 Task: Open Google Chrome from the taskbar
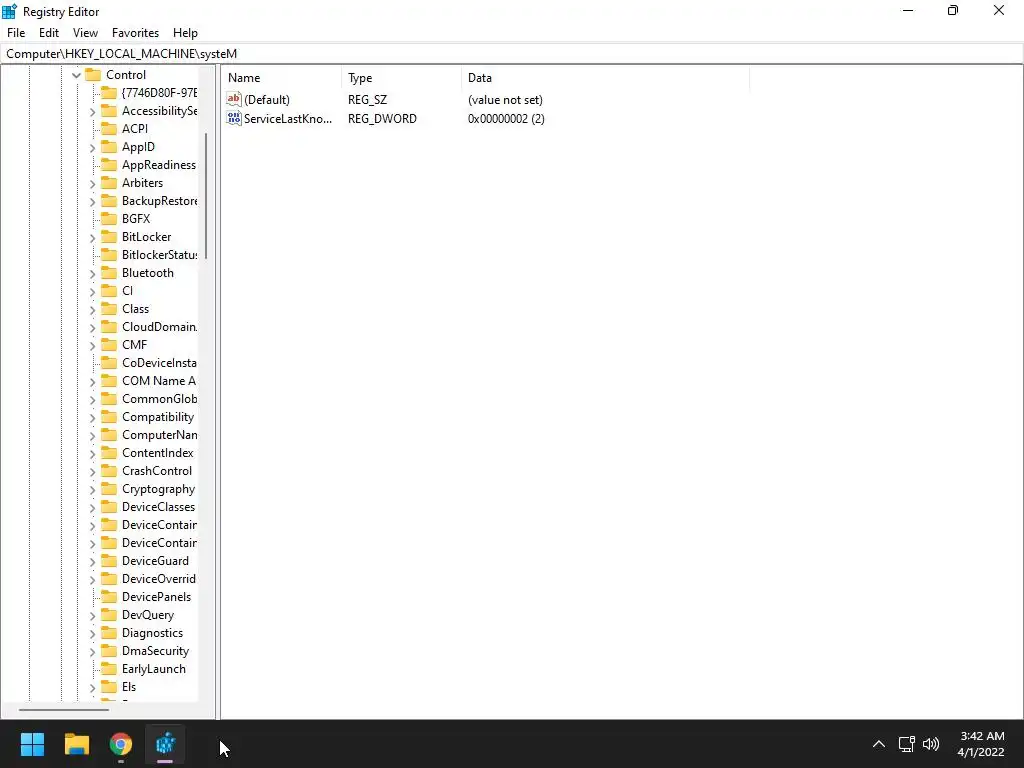click(x=121, y=744)
